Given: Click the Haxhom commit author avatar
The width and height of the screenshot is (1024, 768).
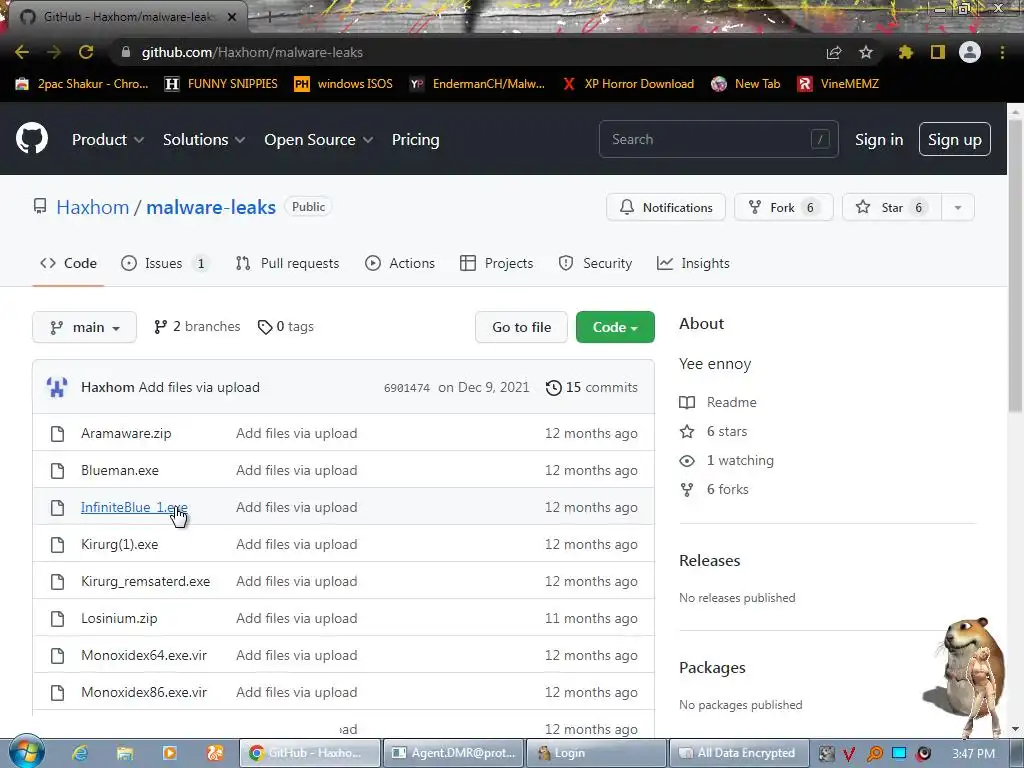Looking at the screenshot, I should pyautogui.click(x=57, y=387).
